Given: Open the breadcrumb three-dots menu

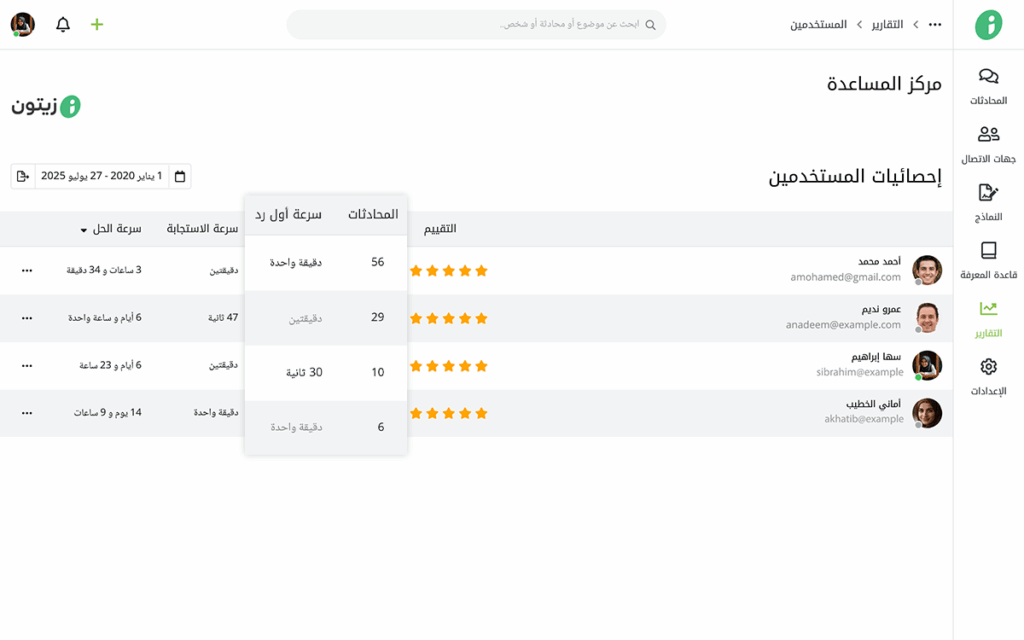Looking at the screenshot, I should pyautogui.click(x=935, y=25).
